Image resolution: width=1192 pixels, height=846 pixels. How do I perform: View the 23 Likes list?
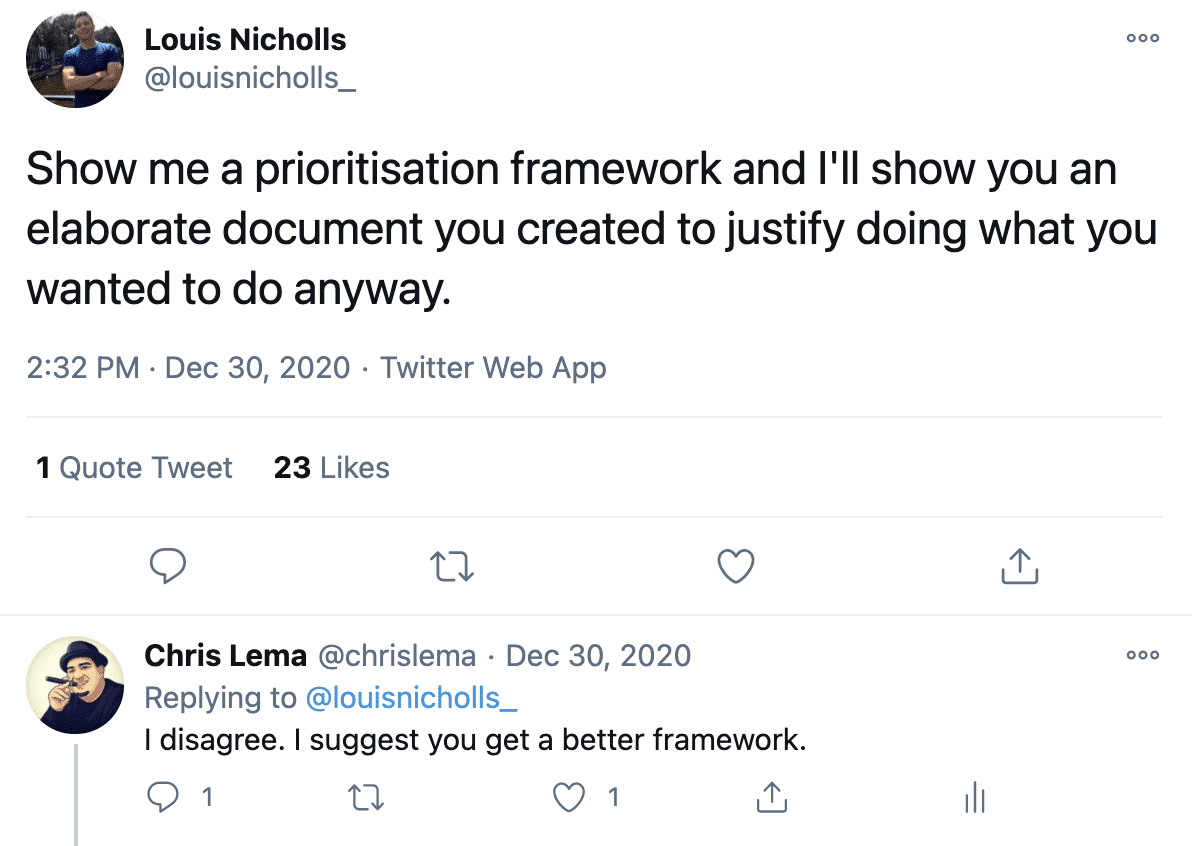click(330, 467)
